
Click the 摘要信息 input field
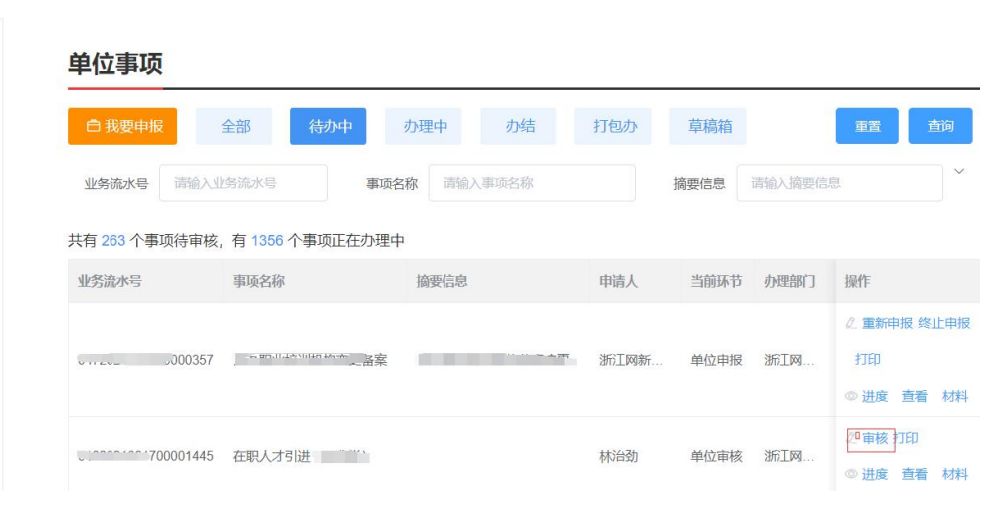839,183
